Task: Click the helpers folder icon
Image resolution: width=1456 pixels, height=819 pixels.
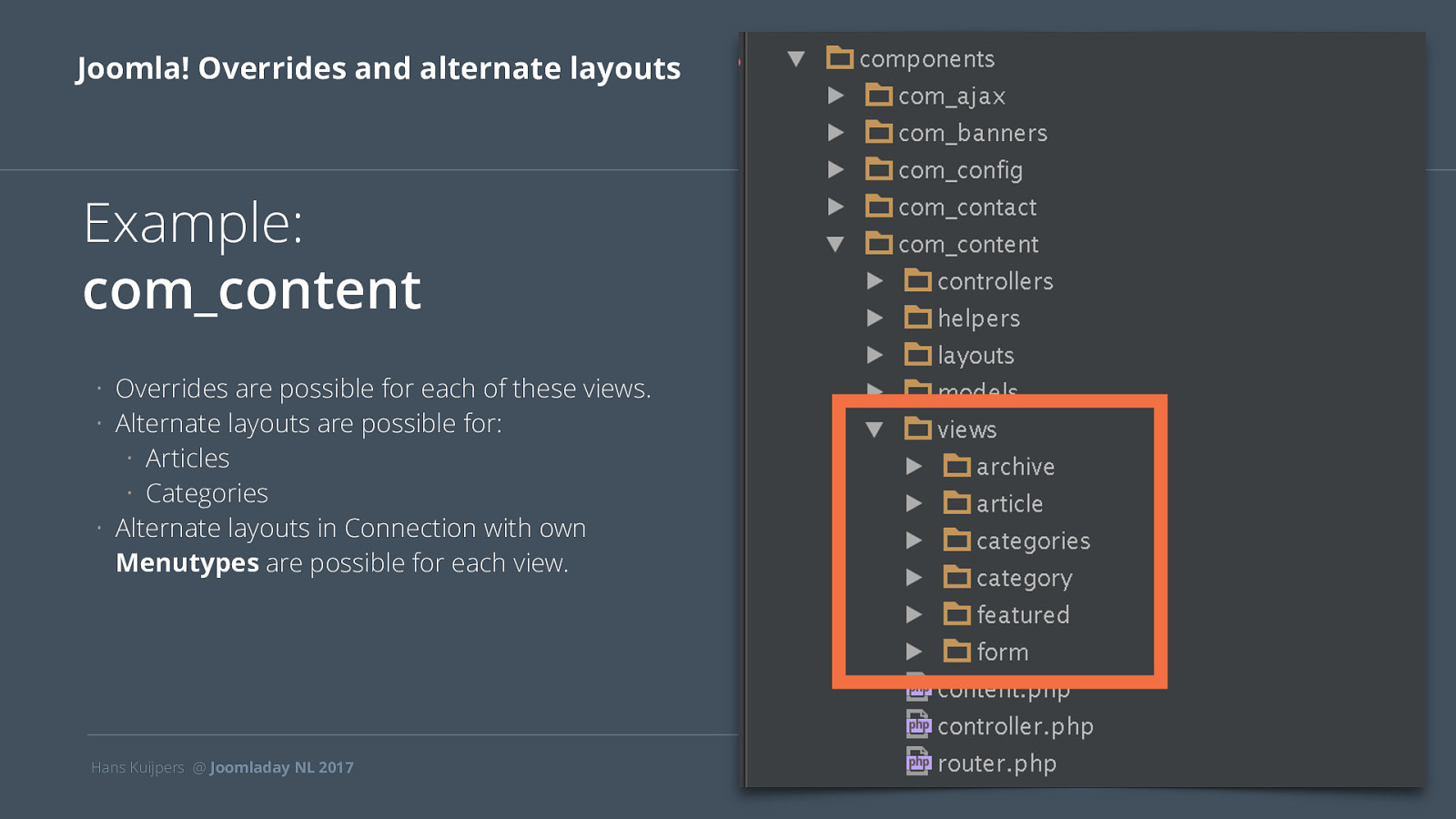Action: (x=917, y=318)
